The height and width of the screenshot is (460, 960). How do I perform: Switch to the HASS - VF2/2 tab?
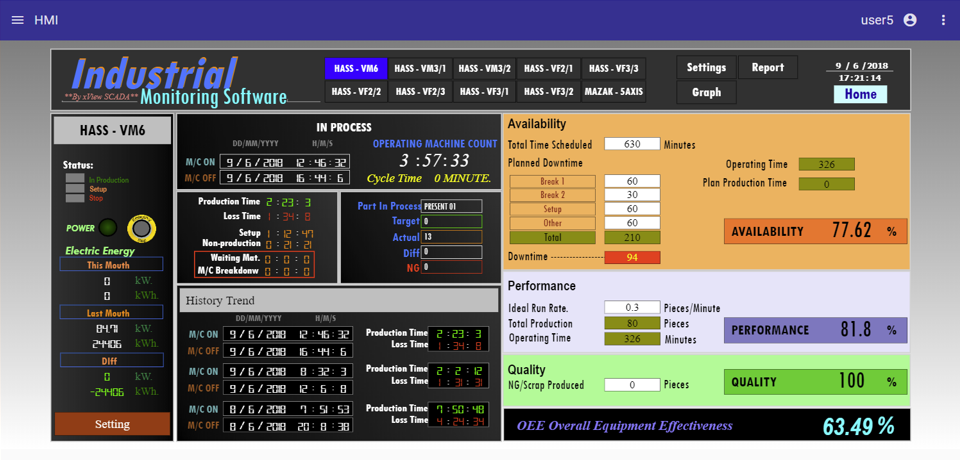click(x=356, y=92)
